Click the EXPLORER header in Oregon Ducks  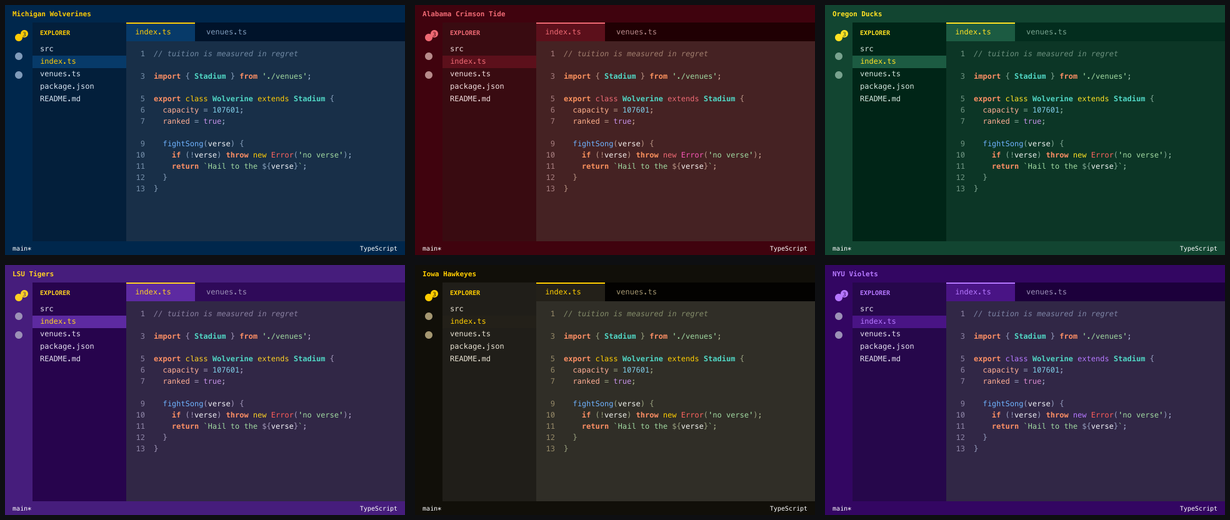pos(875,33)
